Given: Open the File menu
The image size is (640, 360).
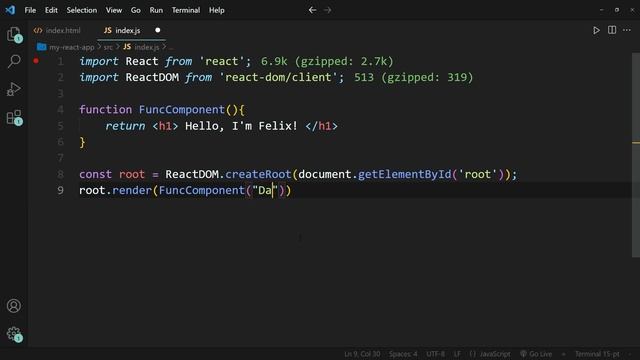Looking at the screenshot, I should [30, 10].
